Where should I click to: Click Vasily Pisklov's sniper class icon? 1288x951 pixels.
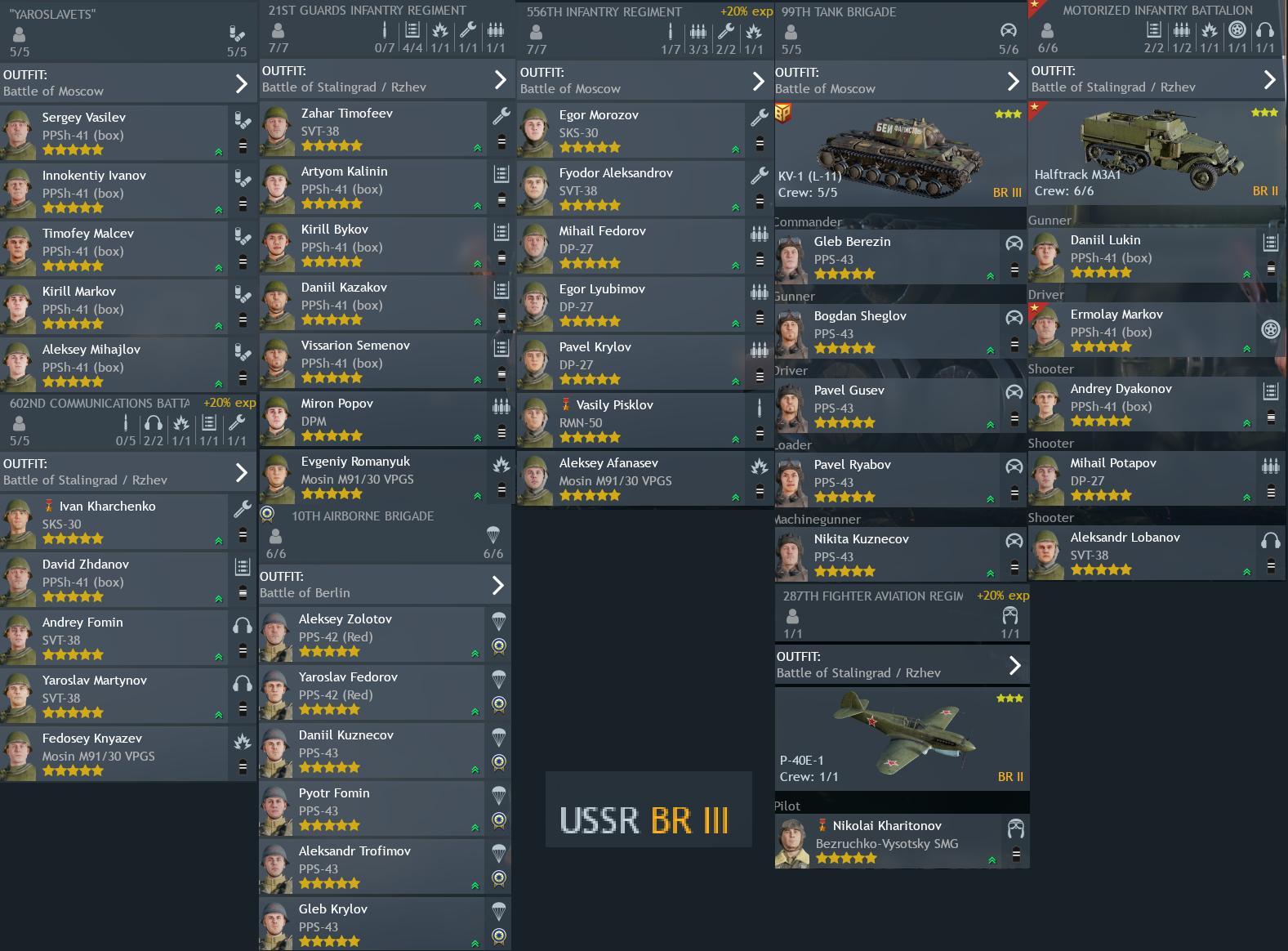click(760, 408)
